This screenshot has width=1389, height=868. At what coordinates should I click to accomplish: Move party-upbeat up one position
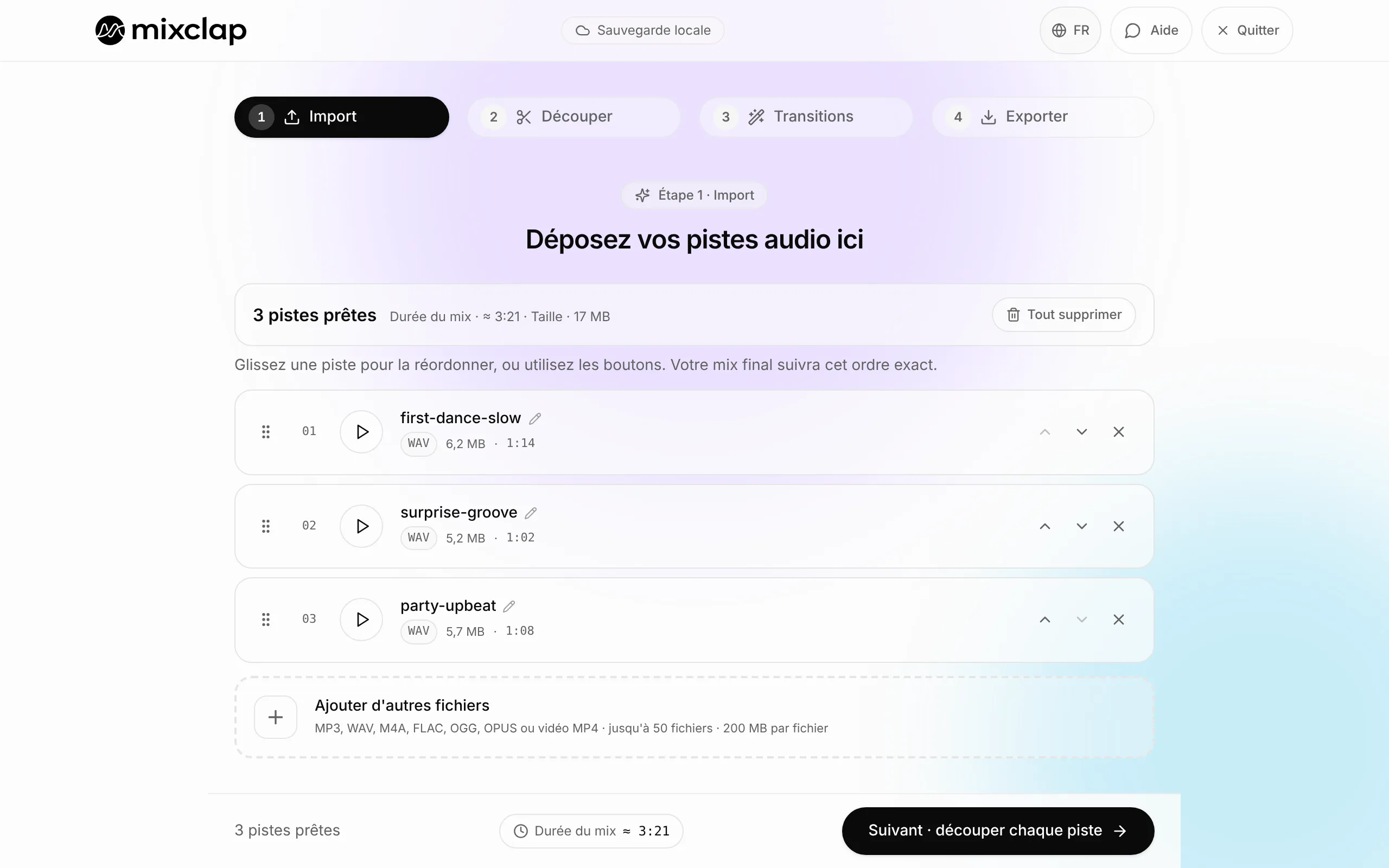pos(1045,620)
